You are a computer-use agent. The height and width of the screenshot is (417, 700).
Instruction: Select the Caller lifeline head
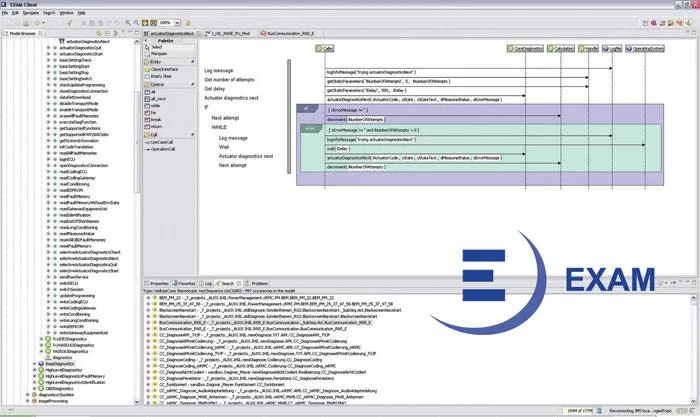click(x=325, y=48)
